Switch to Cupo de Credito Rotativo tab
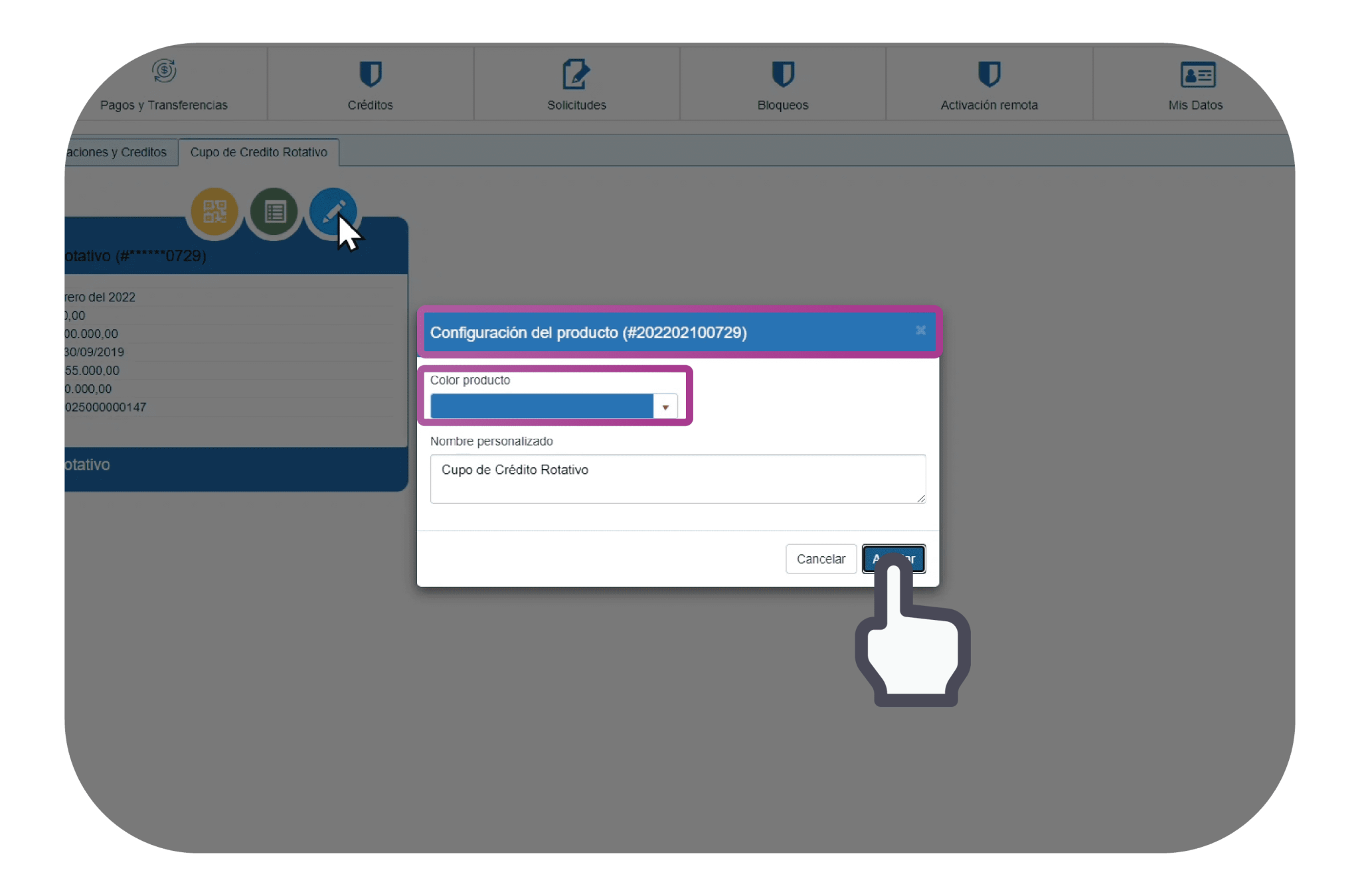Image resolution: width=1360 pixels, height=896 pixels. pyautogui.click(x=258, y=152)
